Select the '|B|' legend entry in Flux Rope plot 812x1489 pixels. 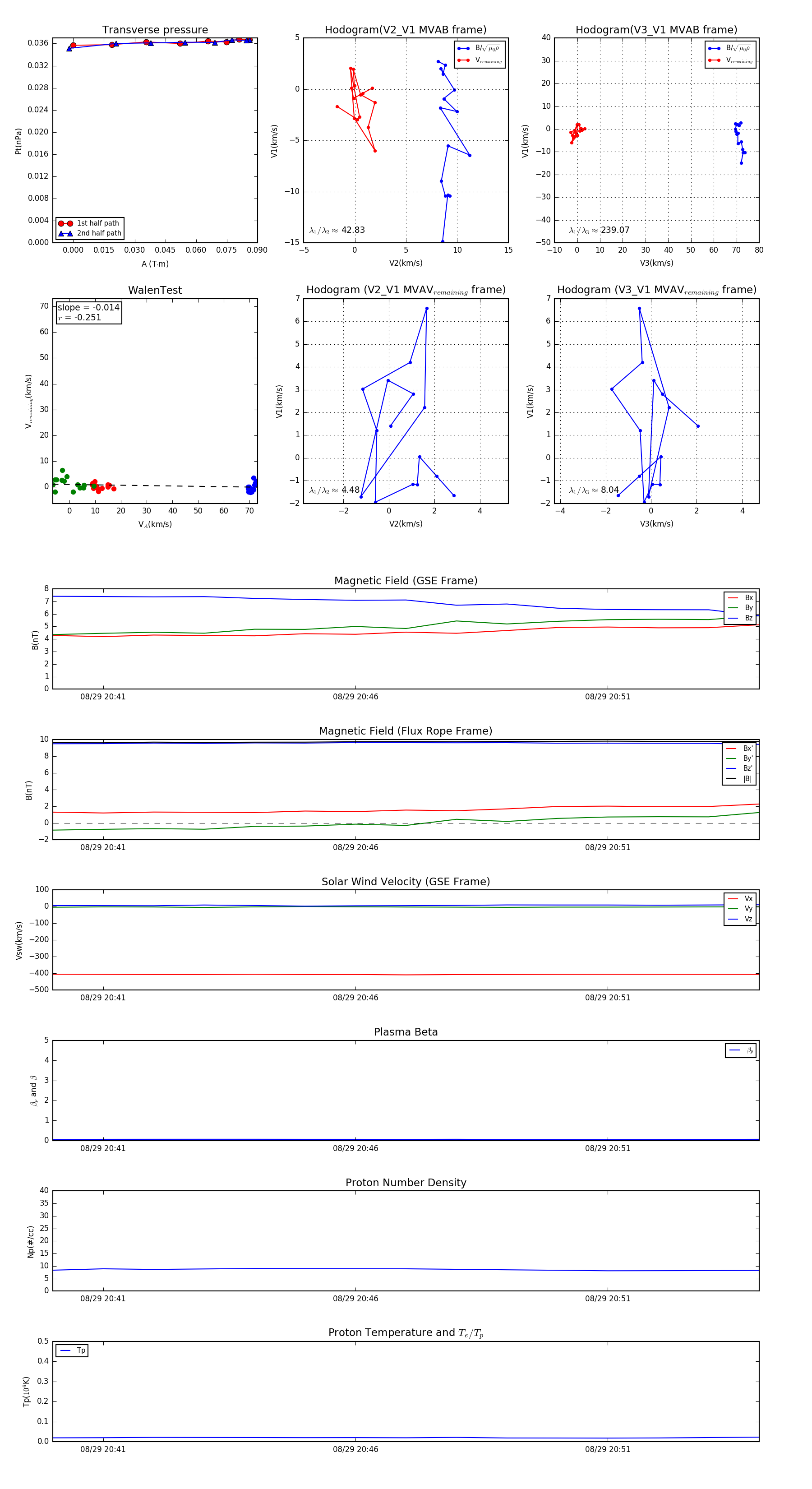point(740,779)
